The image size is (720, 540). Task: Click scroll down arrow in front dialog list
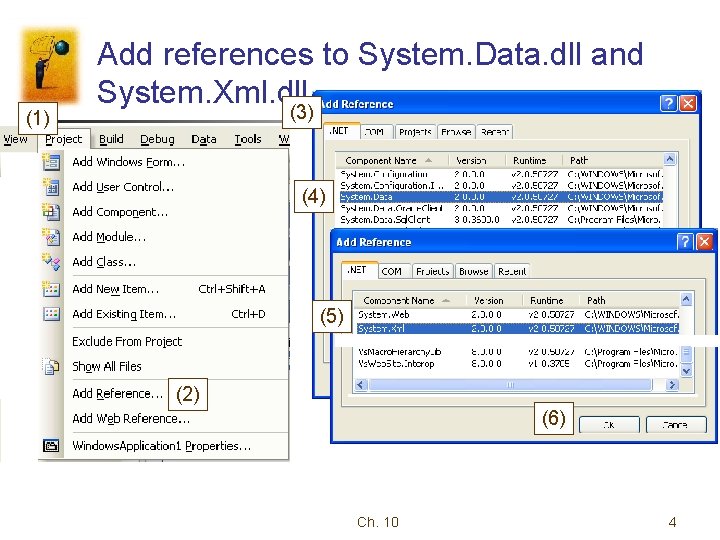pos(686,371)
